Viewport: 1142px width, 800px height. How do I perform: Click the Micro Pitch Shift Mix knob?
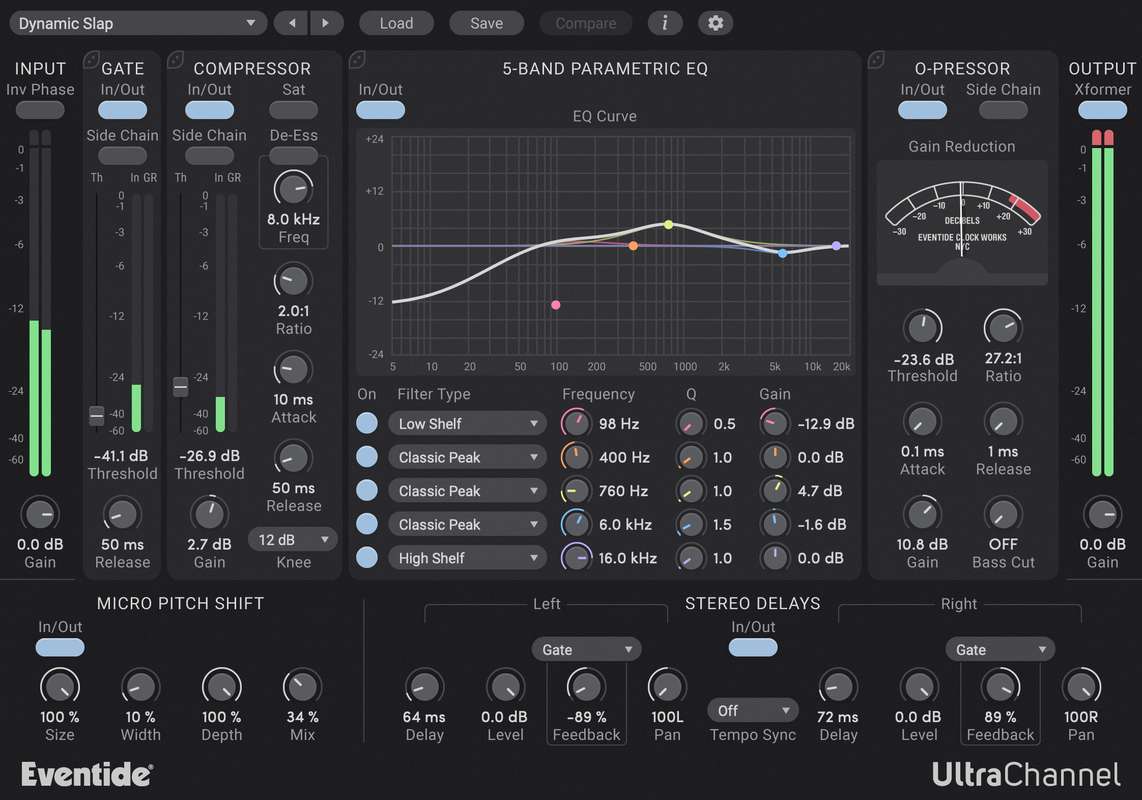coord(302,687)
